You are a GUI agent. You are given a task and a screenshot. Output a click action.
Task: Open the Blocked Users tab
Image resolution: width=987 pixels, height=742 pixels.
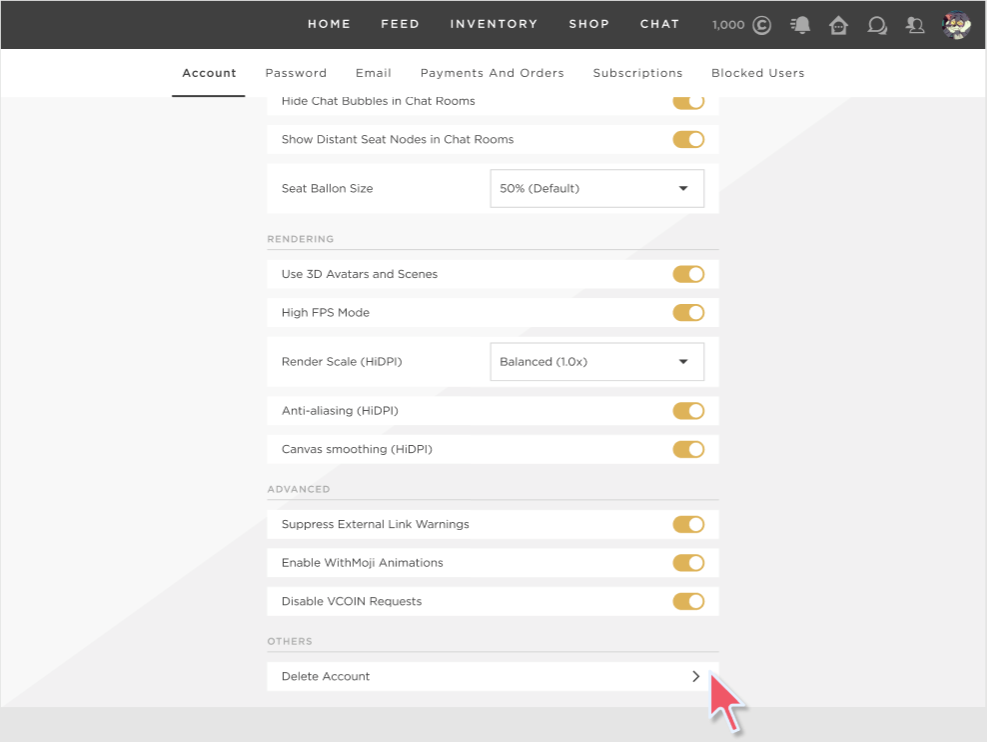[757, 72]
